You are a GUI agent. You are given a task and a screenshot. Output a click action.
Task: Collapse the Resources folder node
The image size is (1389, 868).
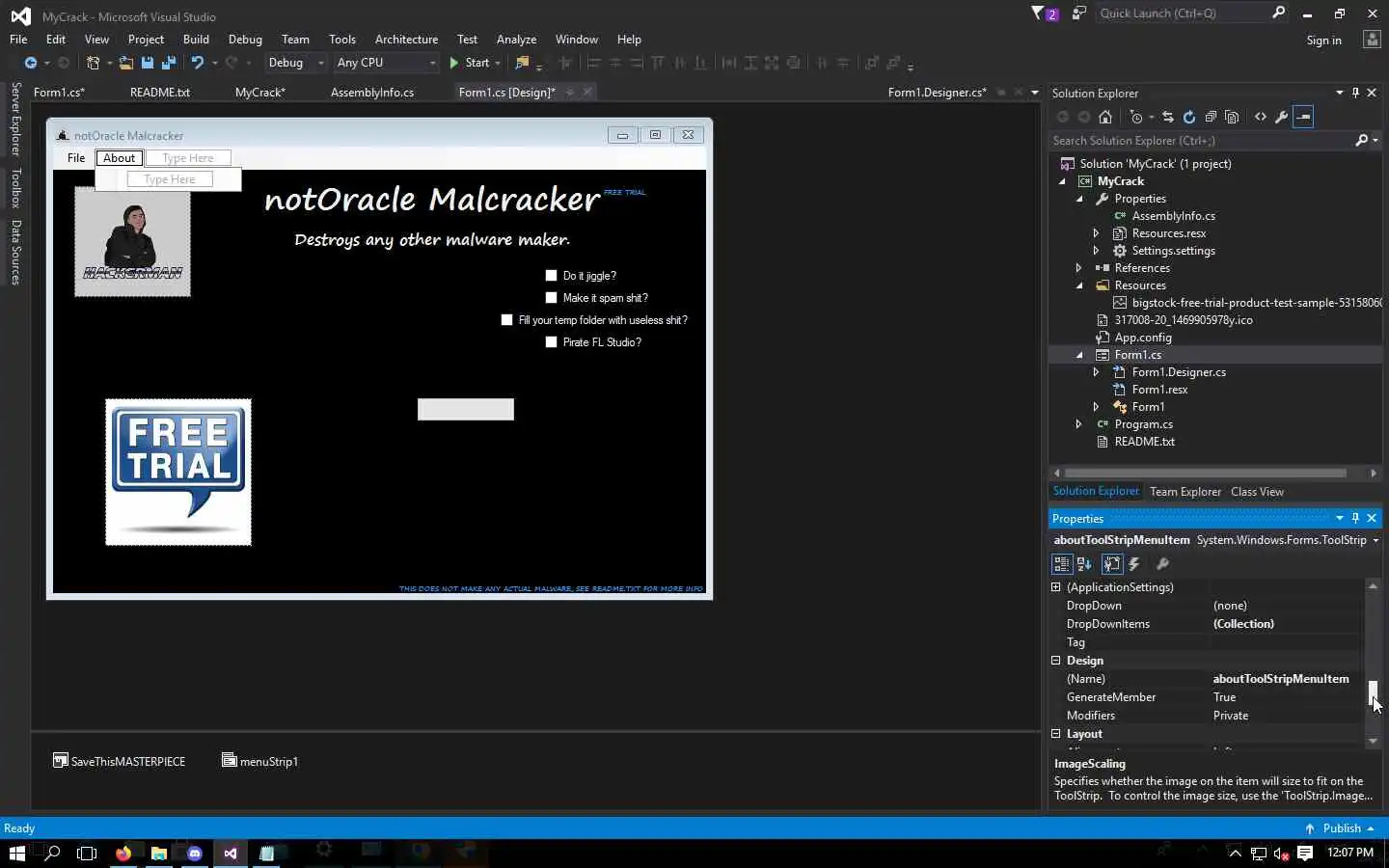(x=1079, y=285)
